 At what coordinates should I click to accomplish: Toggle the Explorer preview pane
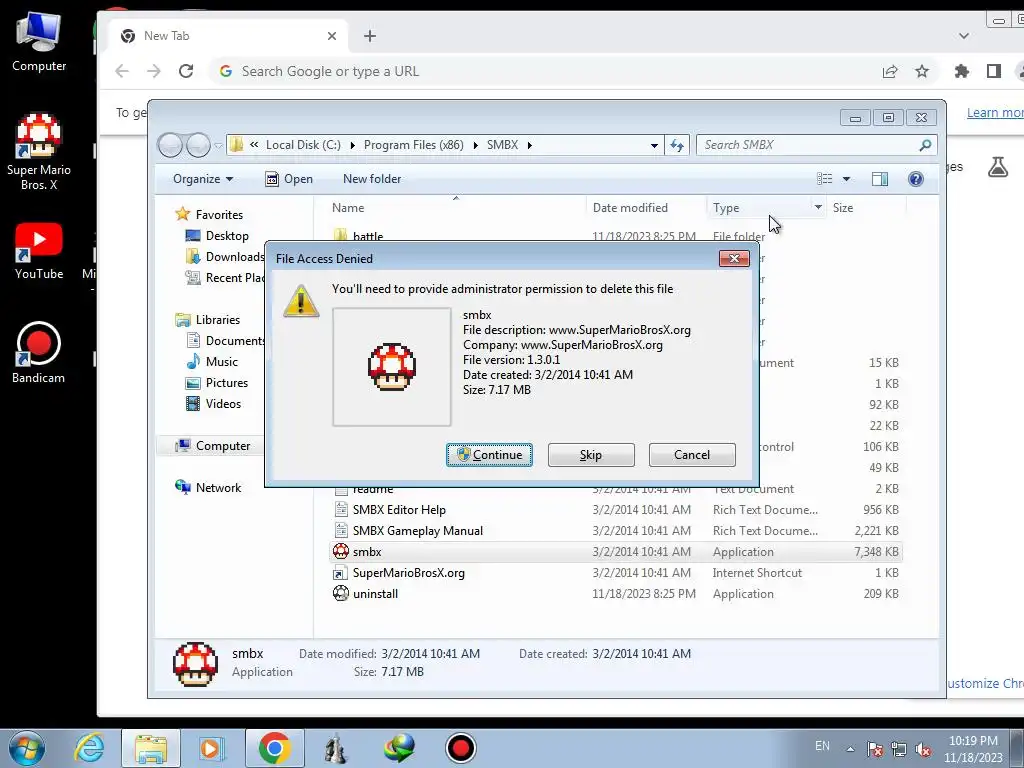(880, 179)
